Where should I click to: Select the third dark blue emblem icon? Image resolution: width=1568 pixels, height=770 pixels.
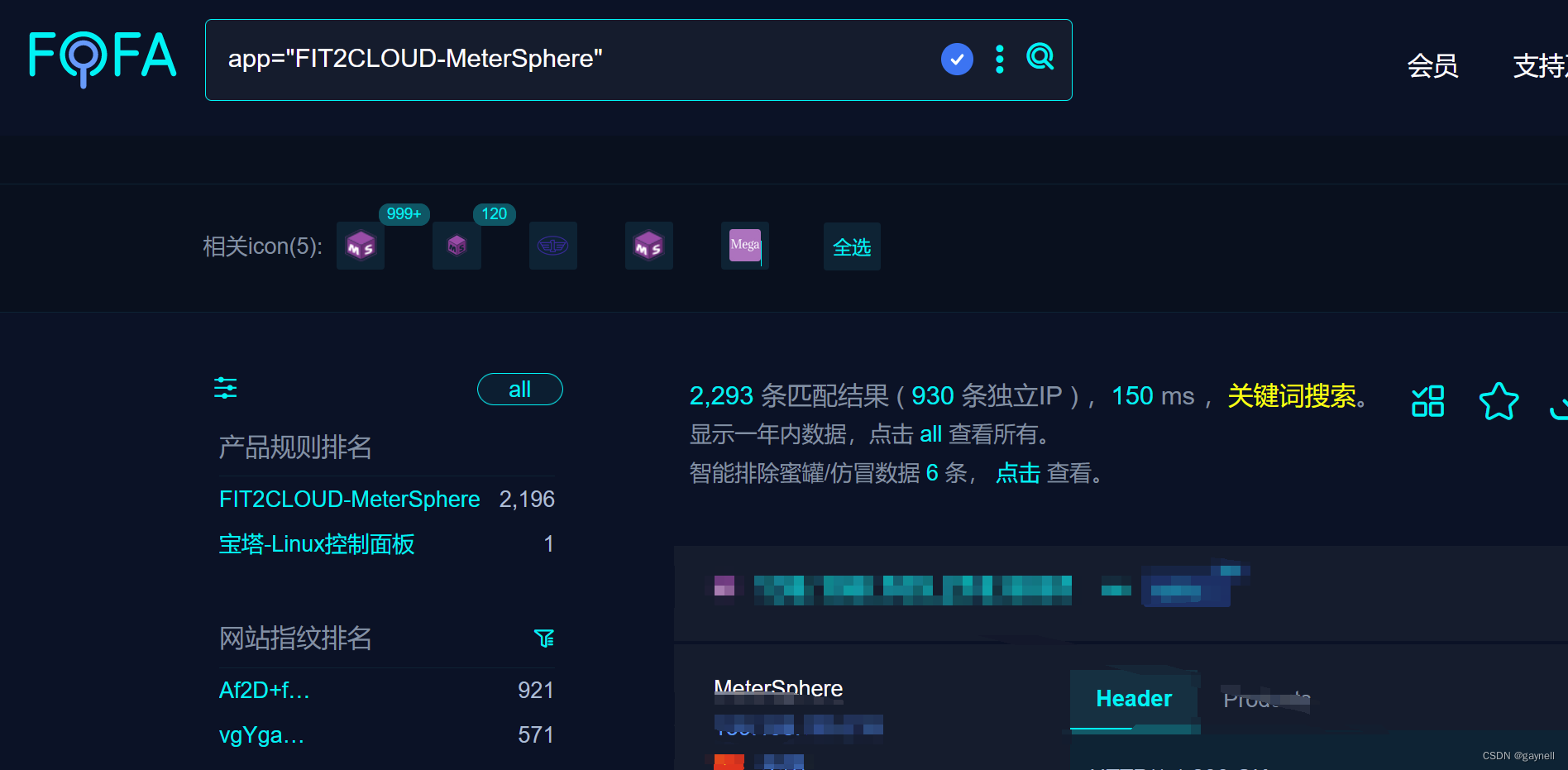click(553, 246)
